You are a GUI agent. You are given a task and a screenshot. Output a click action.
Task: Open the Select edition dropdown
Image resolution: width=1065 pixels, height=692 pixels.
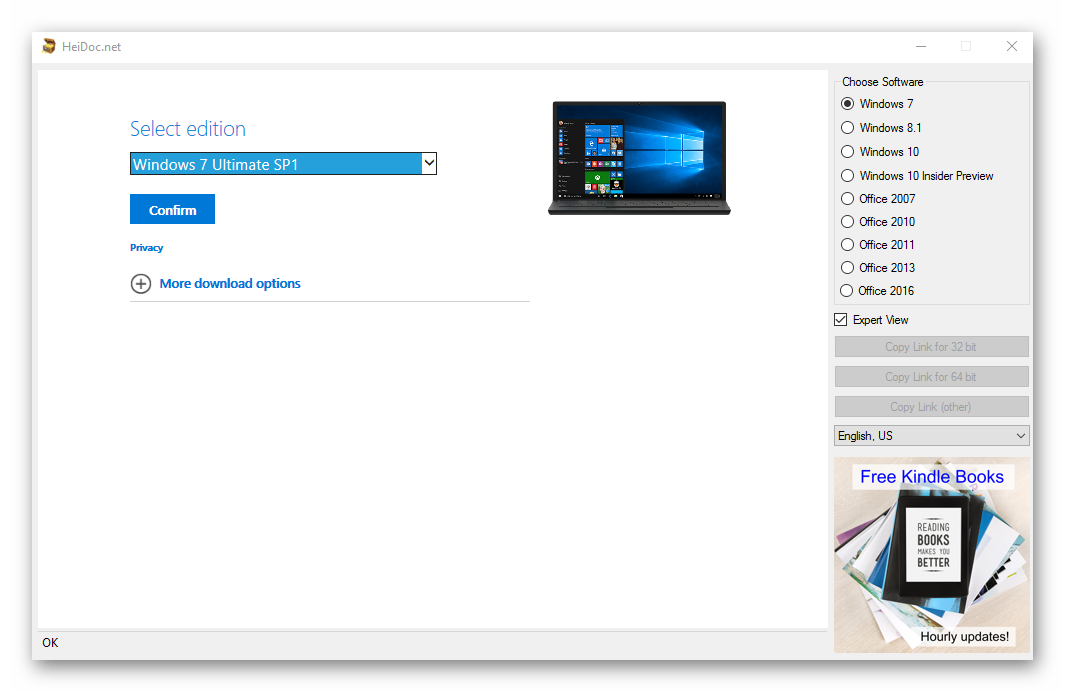pyautogui.click(x=283, y=164)
